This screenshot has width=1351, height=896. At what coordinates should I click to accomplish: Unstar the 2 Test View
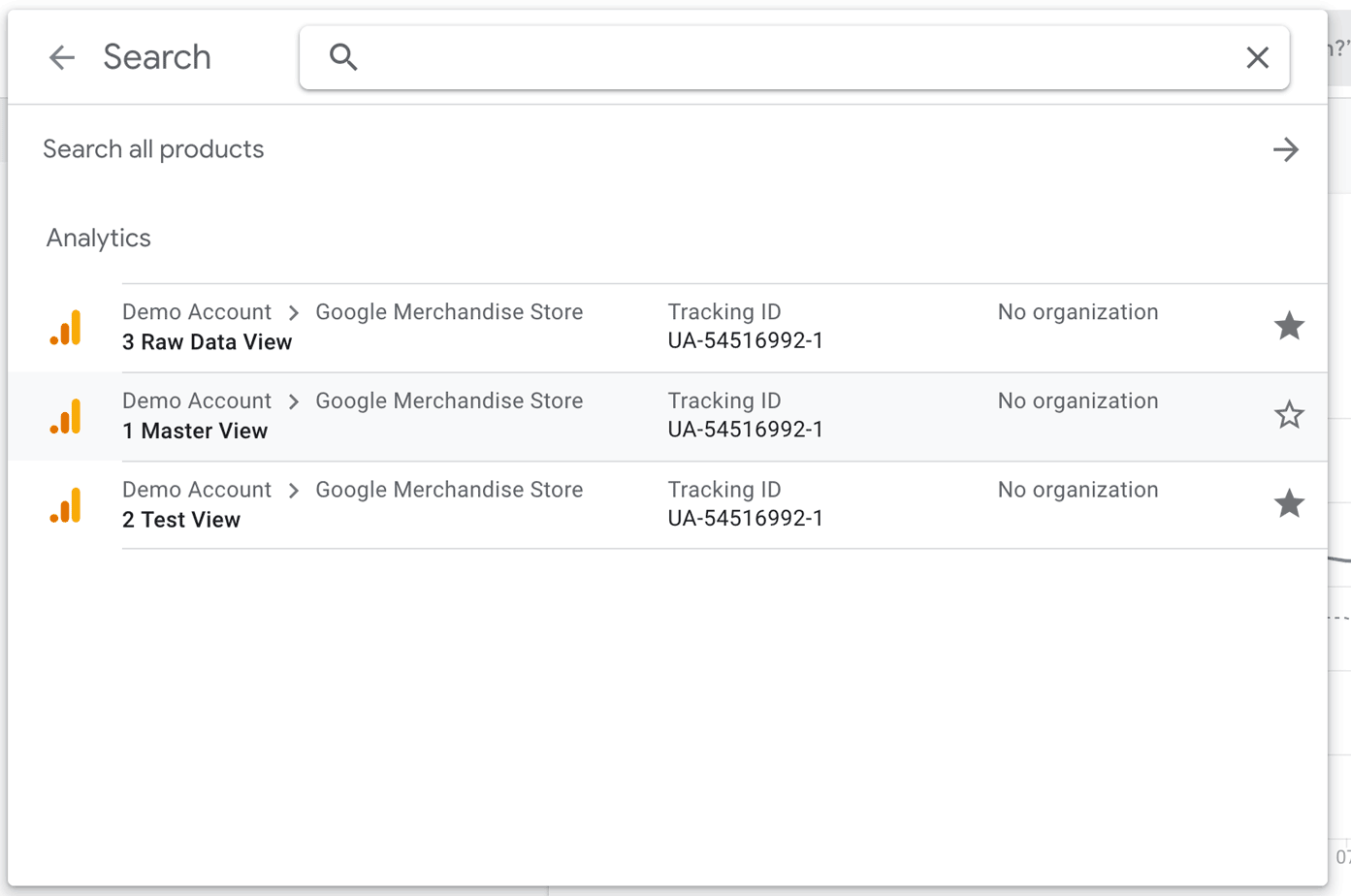click(x=1289, y=503)
